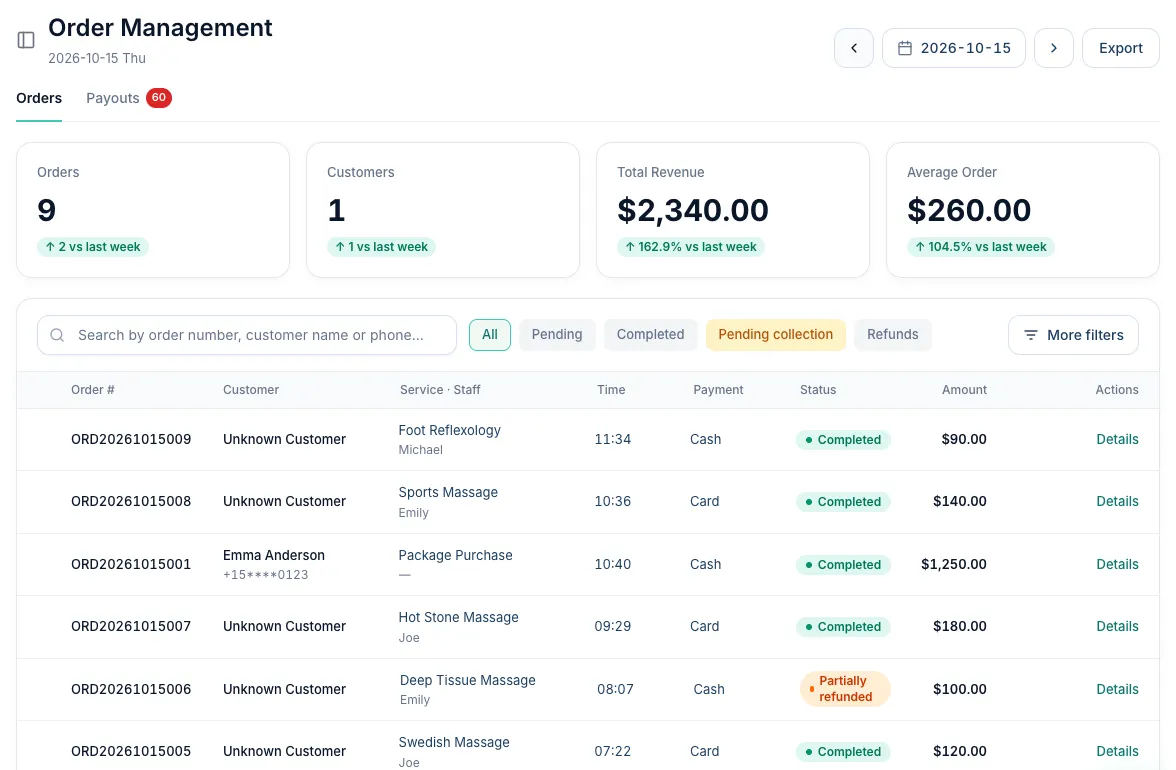
Task: Click the Average Order $260.00 card
Action: 1023,210
